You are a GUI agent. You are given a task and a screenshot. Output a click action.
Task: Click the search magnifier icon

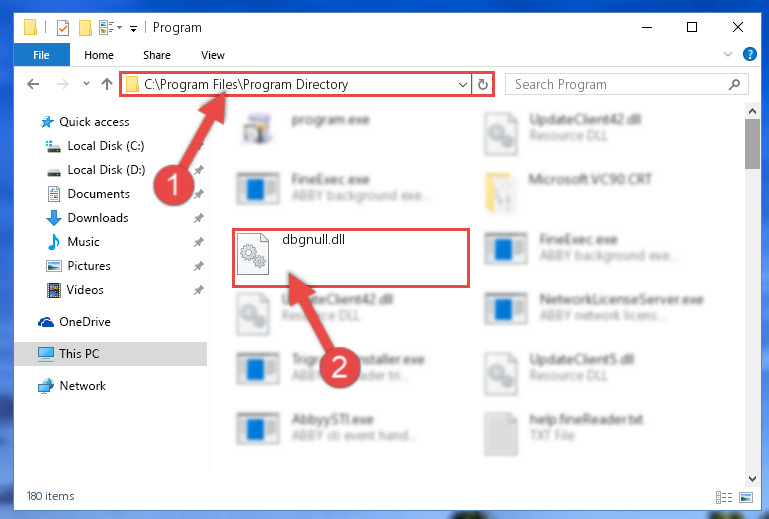(x=734, y=84)
